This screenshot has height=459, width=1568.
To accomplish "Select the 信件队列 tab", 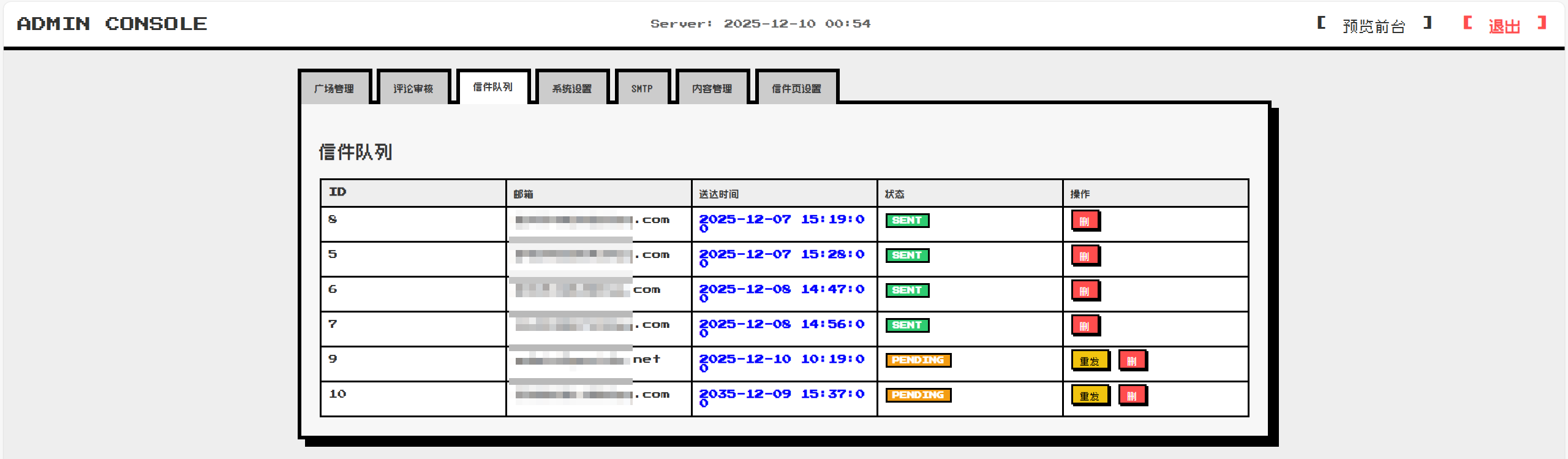I will click(x=492, y=87).
